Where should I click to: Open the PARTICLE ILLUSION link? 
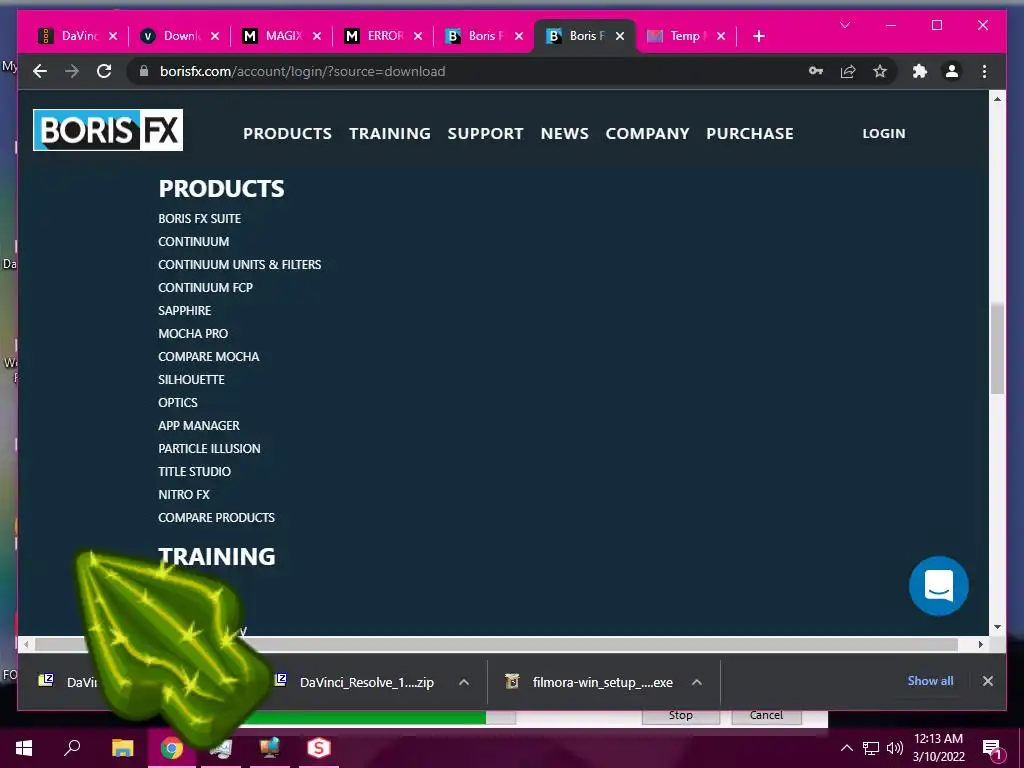209,449
